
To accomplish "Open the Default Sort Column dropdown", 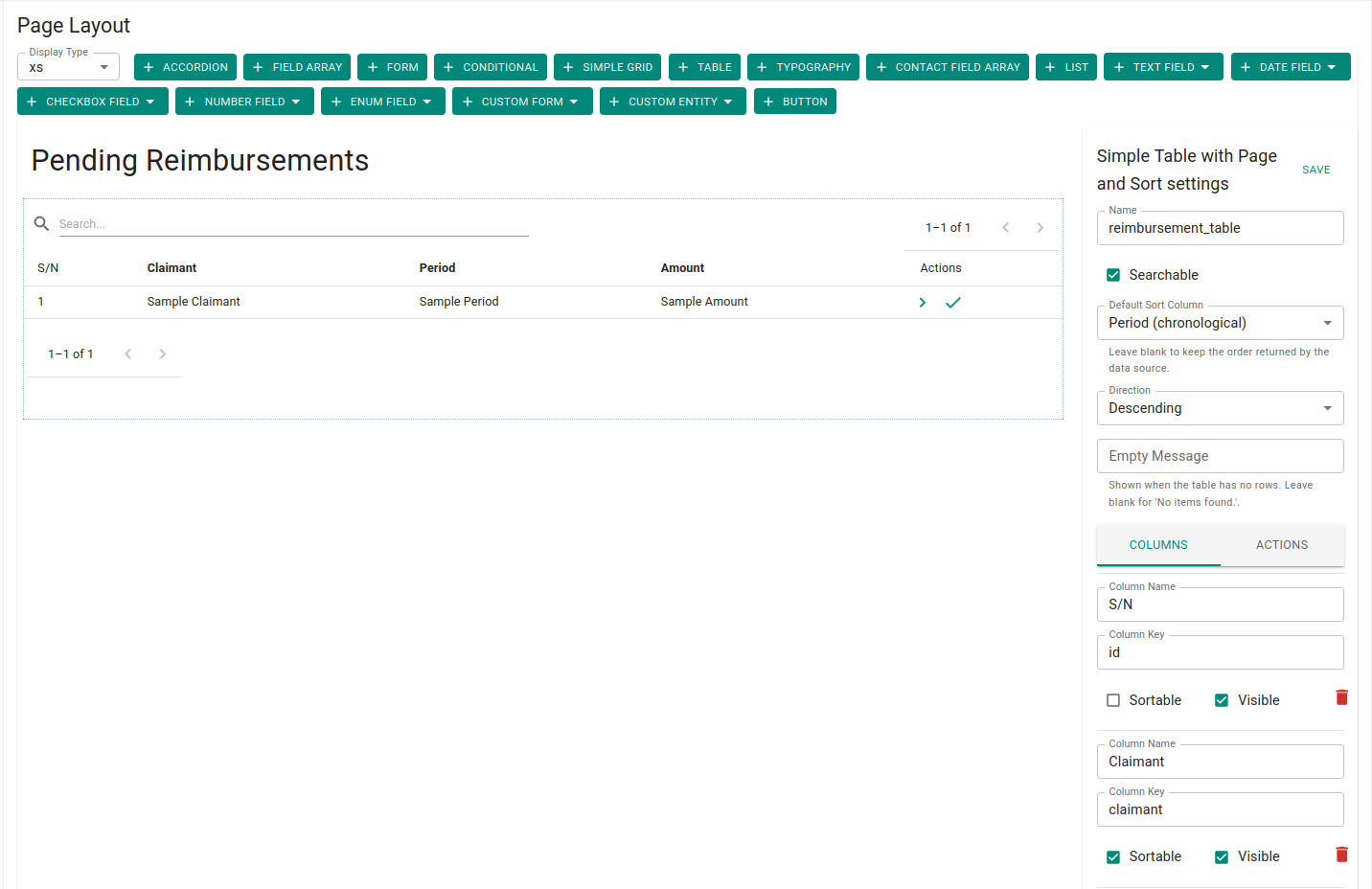I will click(1220, 323).
